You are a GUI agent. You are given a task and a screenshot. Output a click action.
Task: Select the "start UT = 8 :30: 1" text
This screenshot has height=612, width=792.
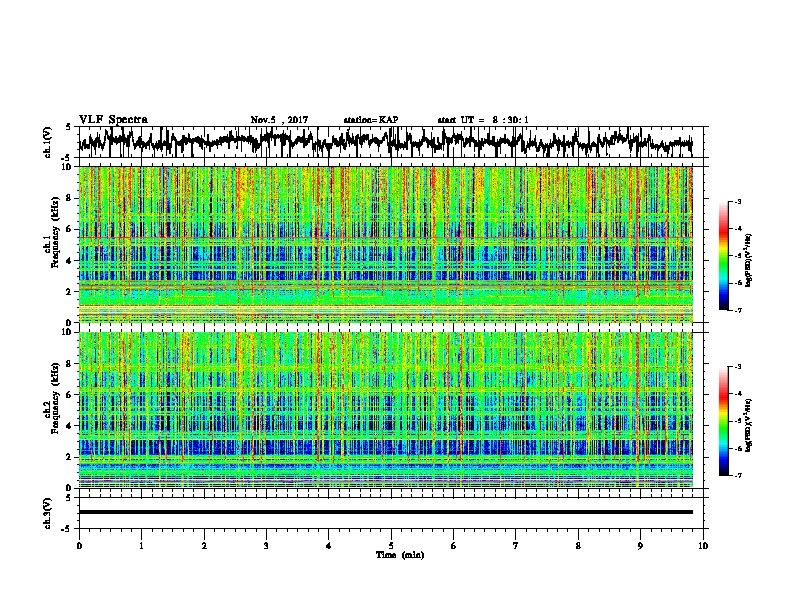(483, 120)
